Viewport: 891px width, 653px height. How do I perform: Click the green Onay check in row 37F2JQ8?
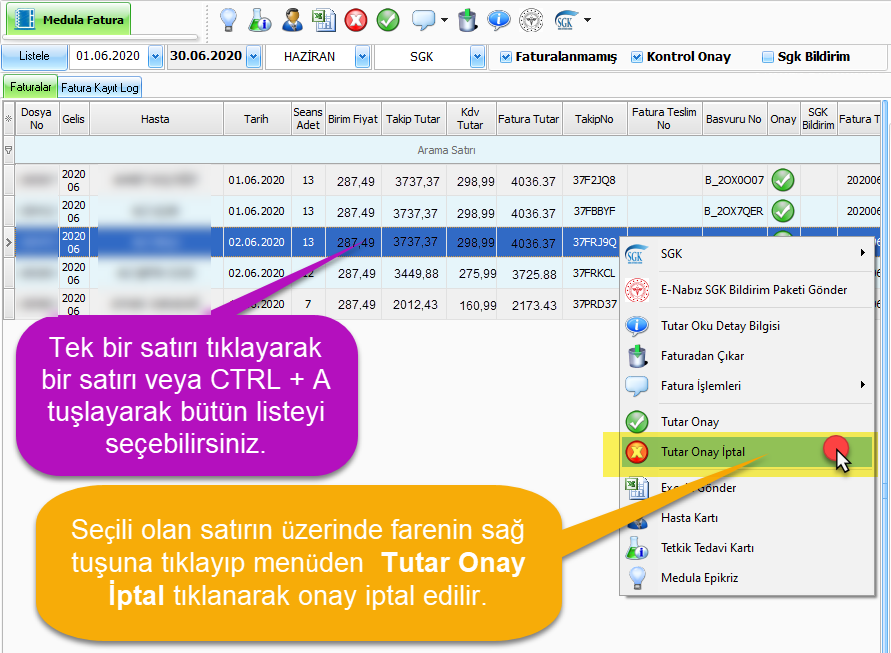click(x=783, y=180)
